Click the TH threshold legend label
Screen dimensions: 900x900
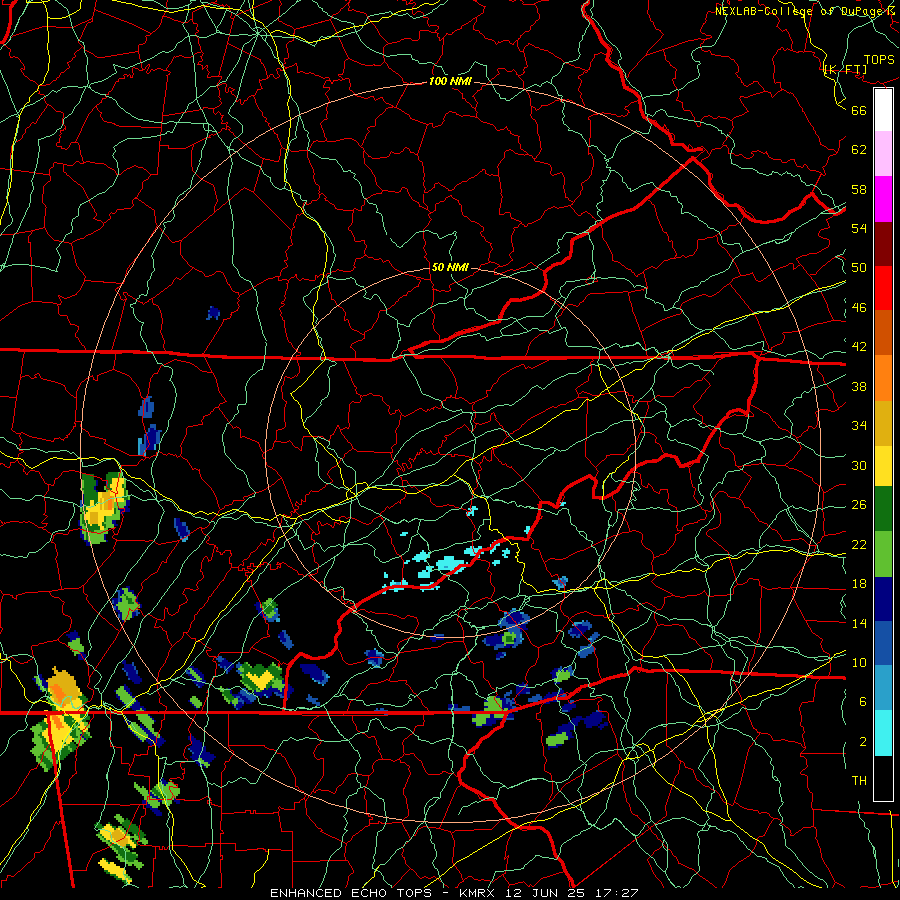pos(859,781)
